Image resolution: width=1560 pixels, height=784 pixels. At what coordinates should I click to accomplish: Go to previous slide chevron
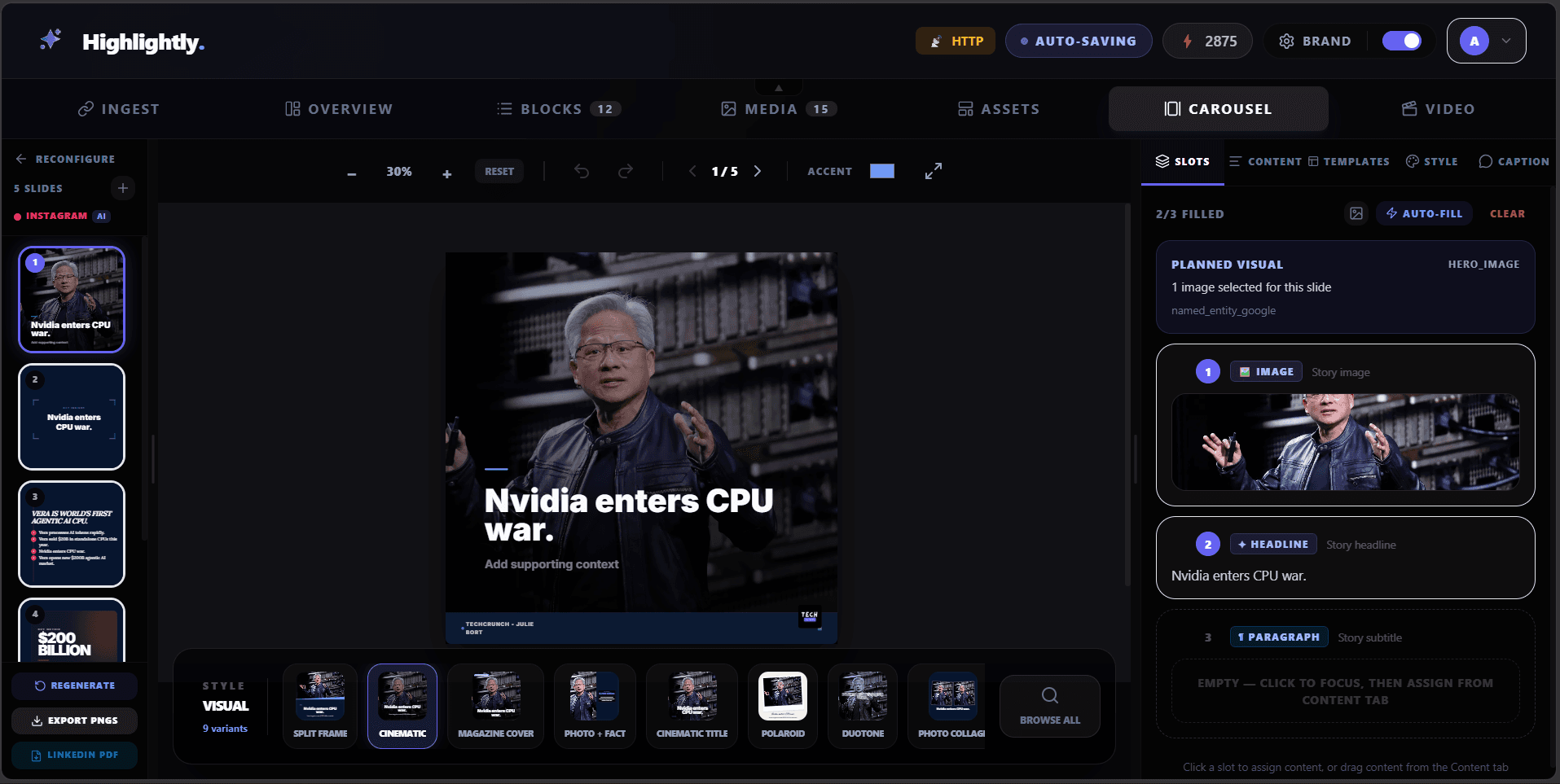point(692,171)
